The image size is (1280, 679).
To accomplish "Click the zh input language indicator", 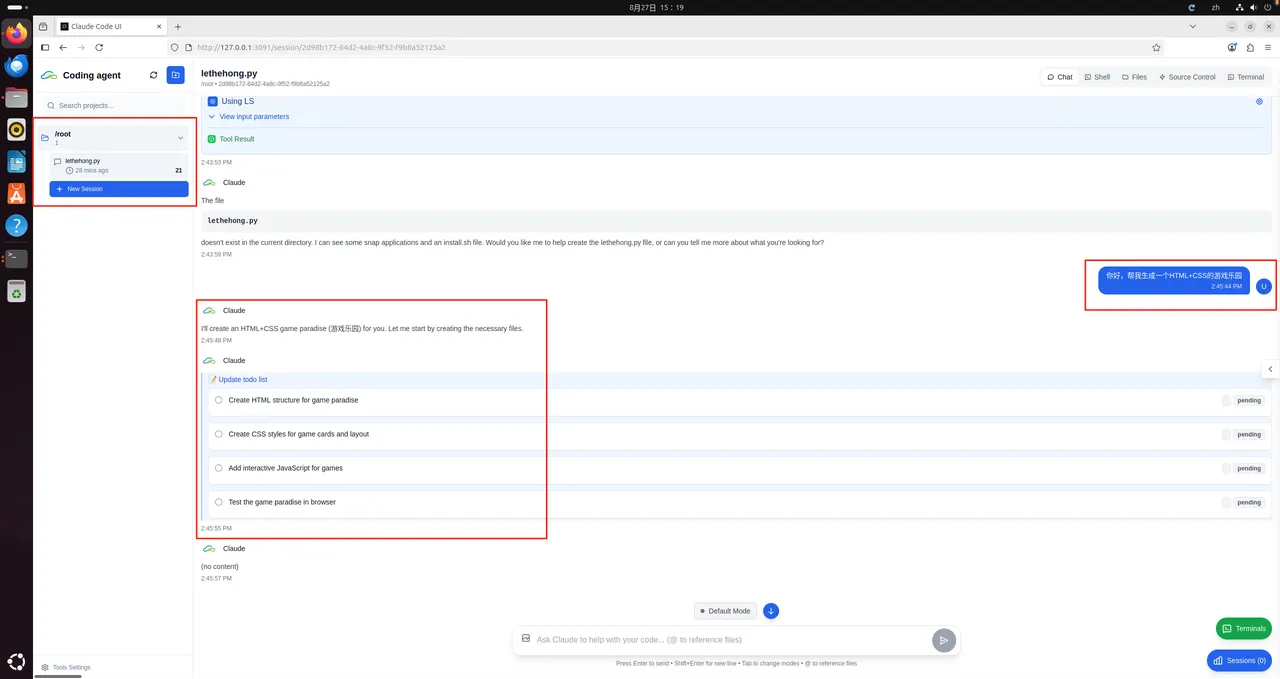I will 1216,7.
